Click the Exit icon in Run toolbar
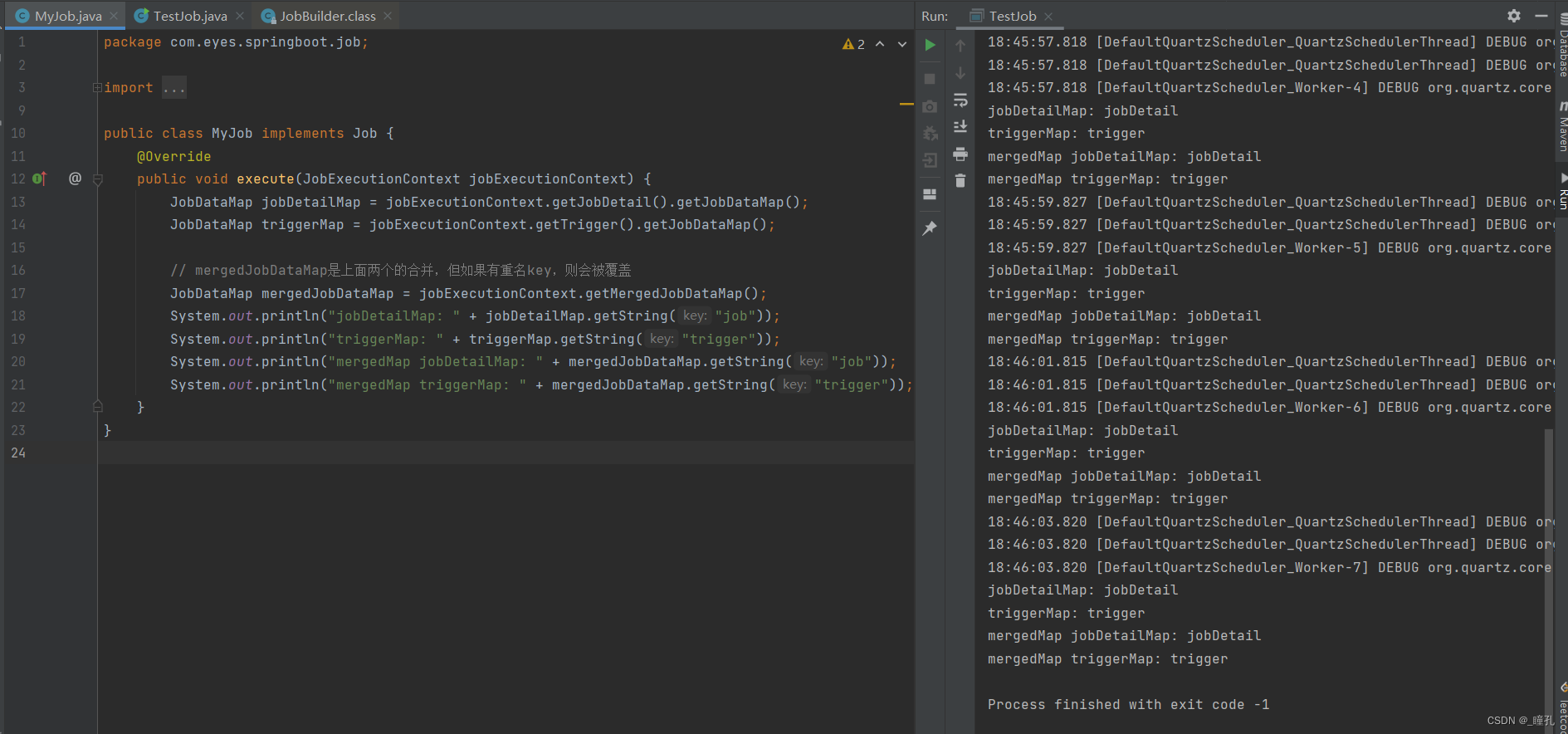The height and width of the screenshot is (734, 1568). tap(931, 161)
